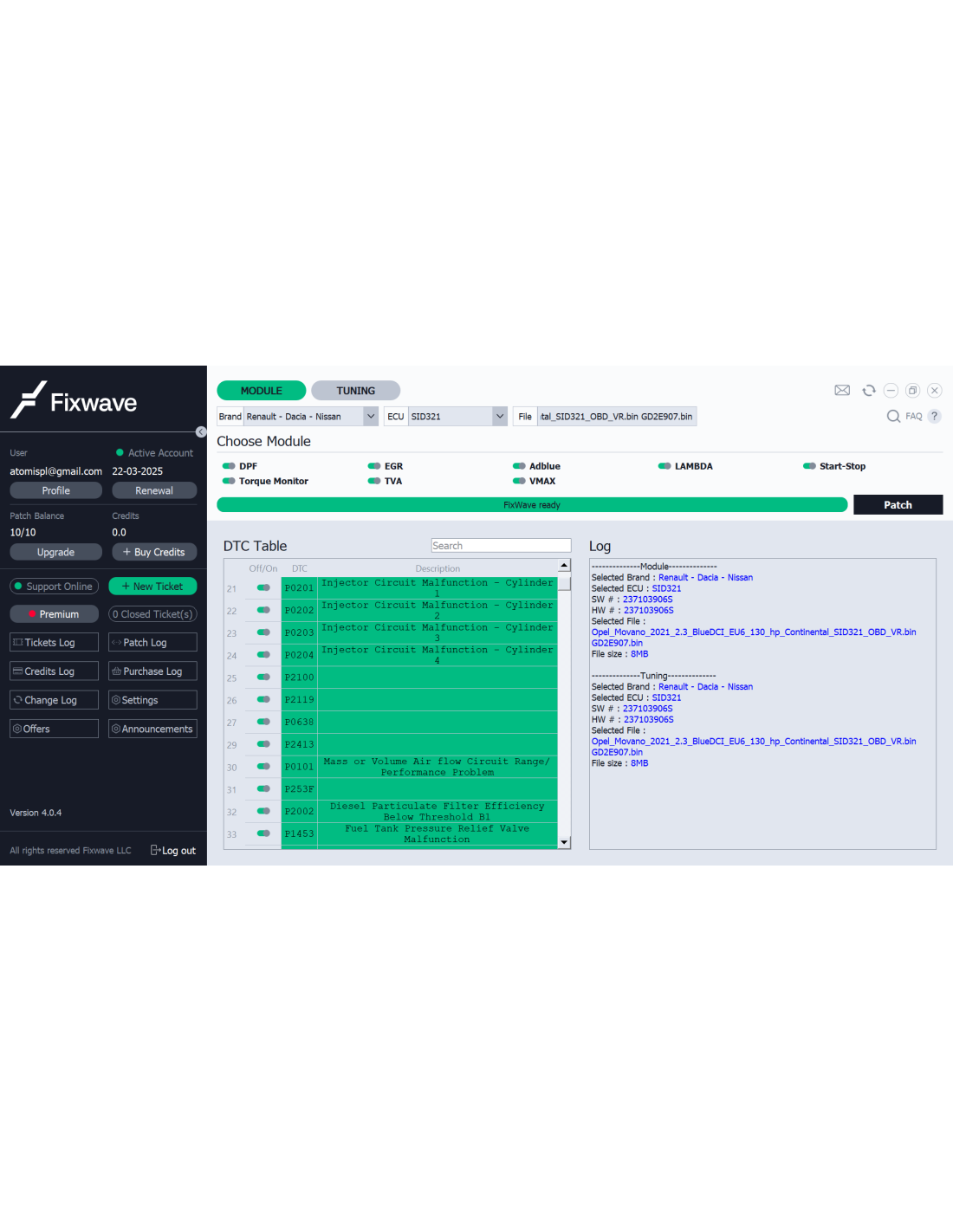Collapse the sidebar with the arrow icon
The height and width of the screenshot is (1232, 953).
[x=201, y=431]
